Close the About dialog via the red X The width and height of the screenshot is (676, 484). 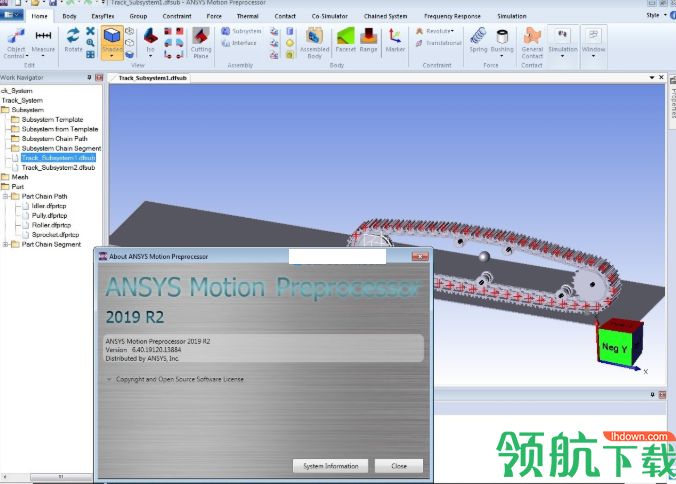tap(420, 256)
